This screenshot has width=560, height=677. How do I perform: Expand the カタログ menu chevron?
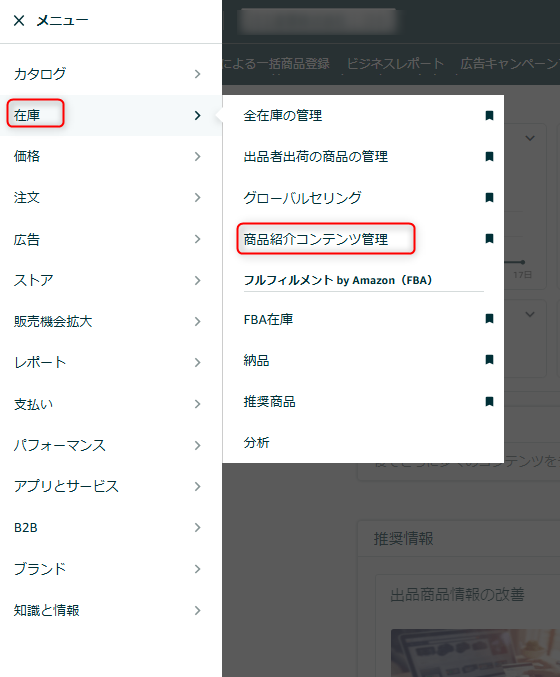[197, 74]
